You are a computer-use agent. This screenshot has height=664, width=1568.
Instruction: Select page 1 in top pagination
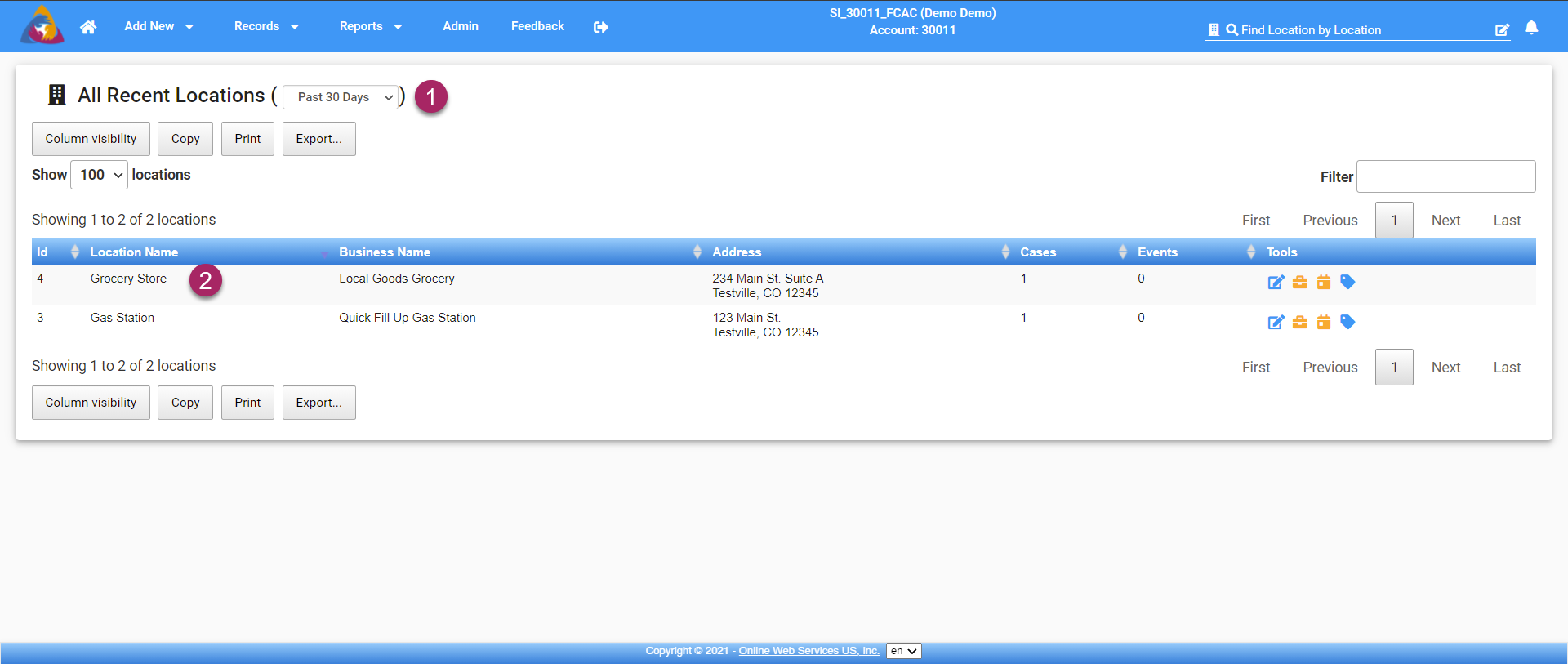click(1394, 221)
